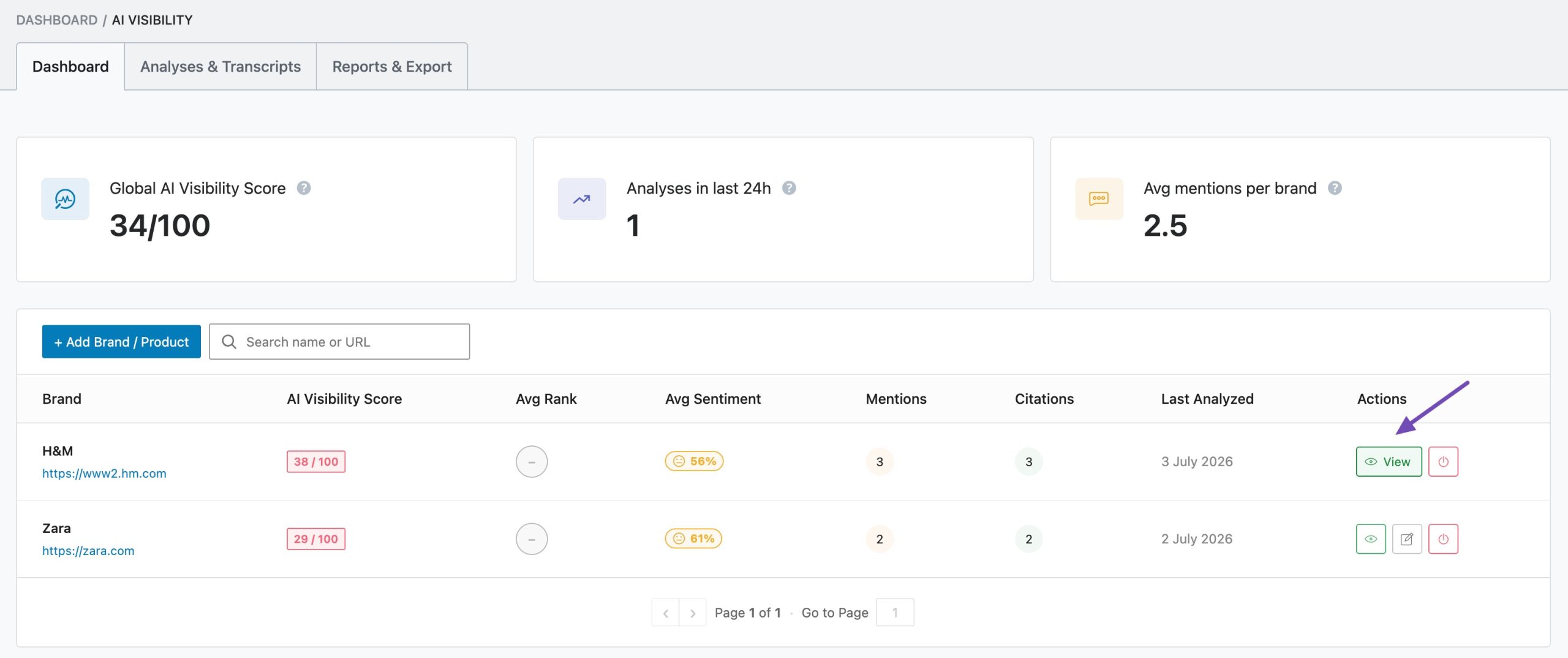Click the Global AI Visibility Score pulse icon
The image size is (1568, 658).
65,199
